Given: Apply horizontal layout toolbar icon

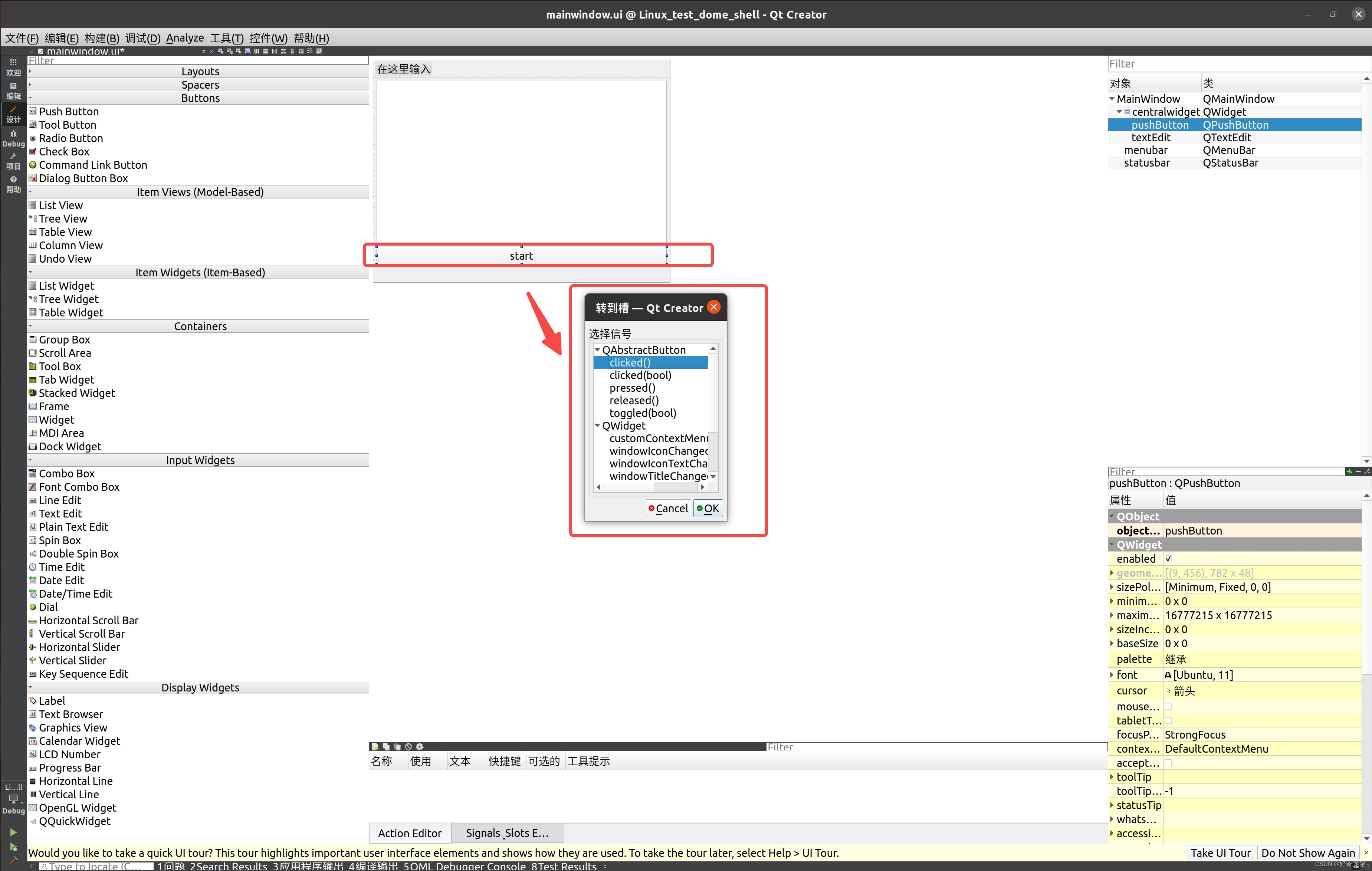Looking at the screenshot, I should 257,51.
